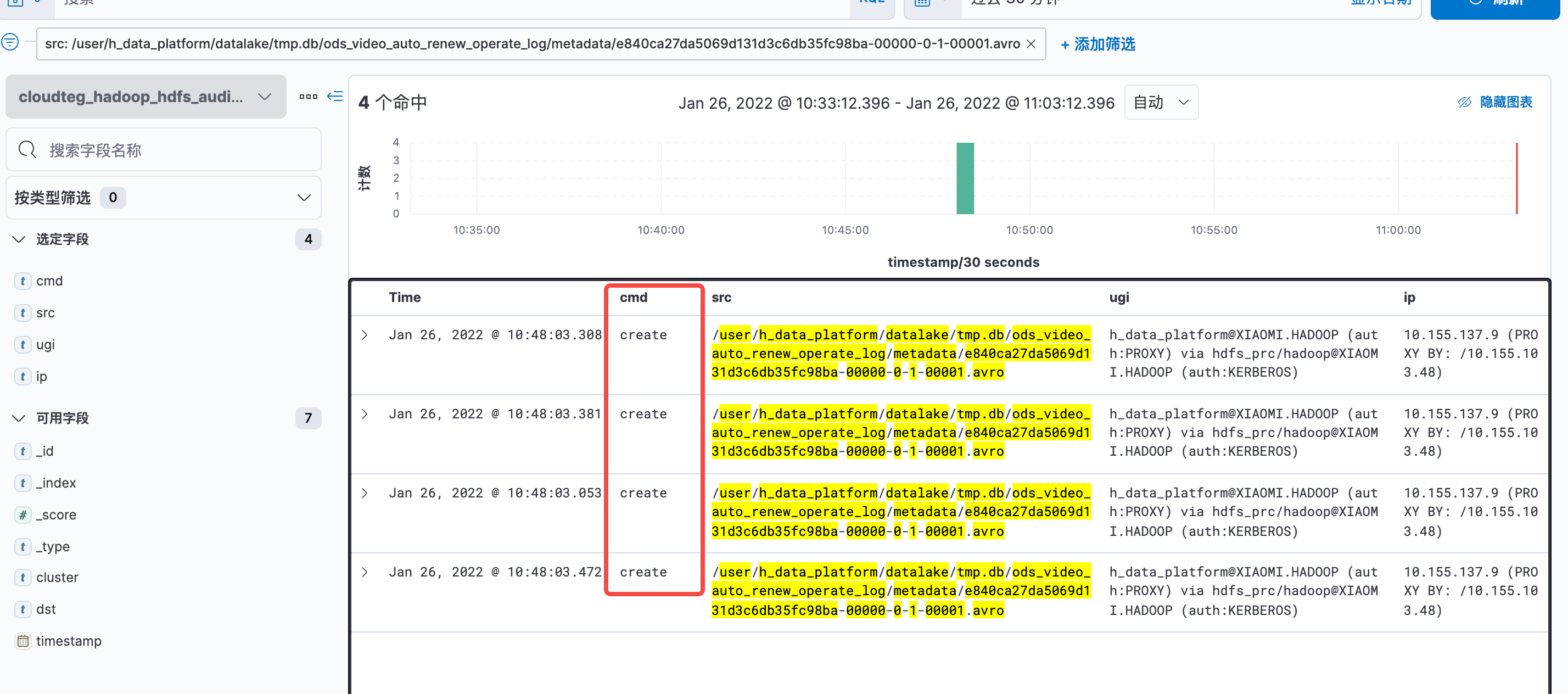Expand the 按类型筛选 filter dropdown
This screenshot has width=1568, height=694.
(x=163, y=197)
